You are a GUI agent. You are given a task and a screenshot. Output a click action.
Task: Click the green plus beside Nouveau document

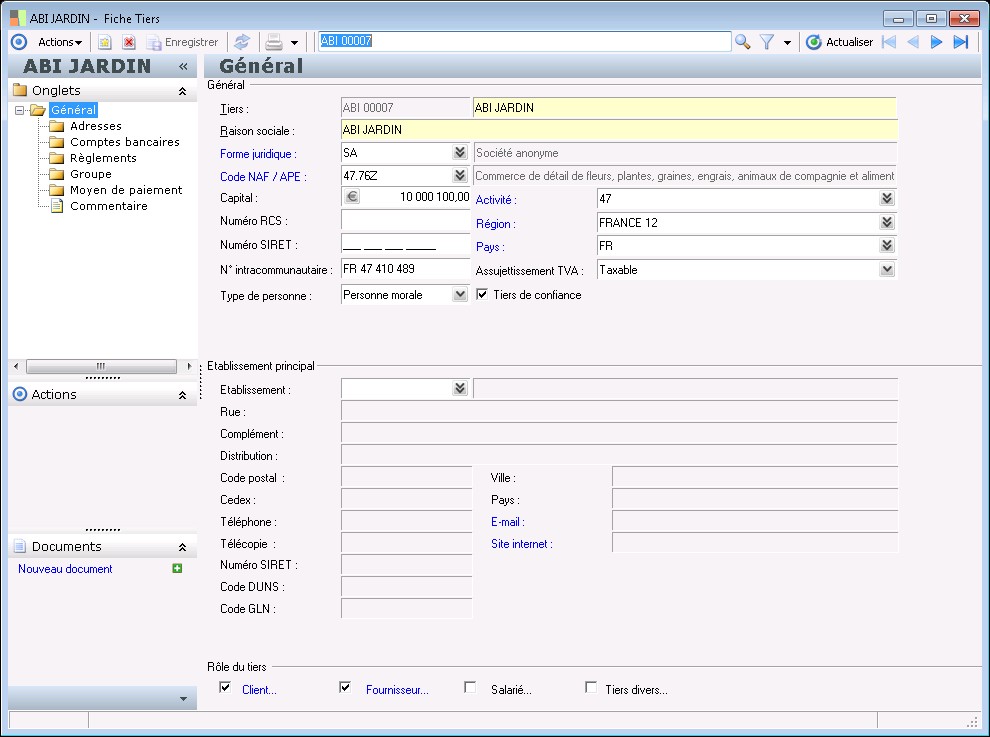(x=177, y=569)
